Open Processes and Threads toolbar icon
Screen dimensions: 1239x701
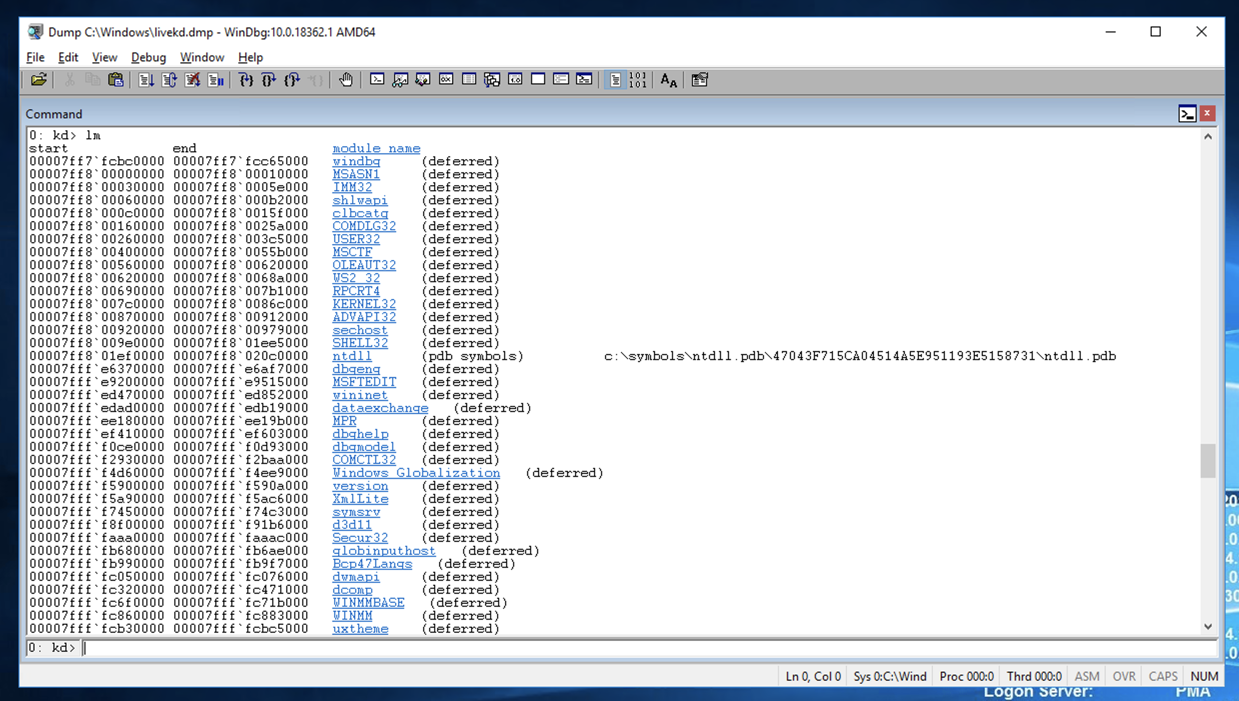point(561,80)
